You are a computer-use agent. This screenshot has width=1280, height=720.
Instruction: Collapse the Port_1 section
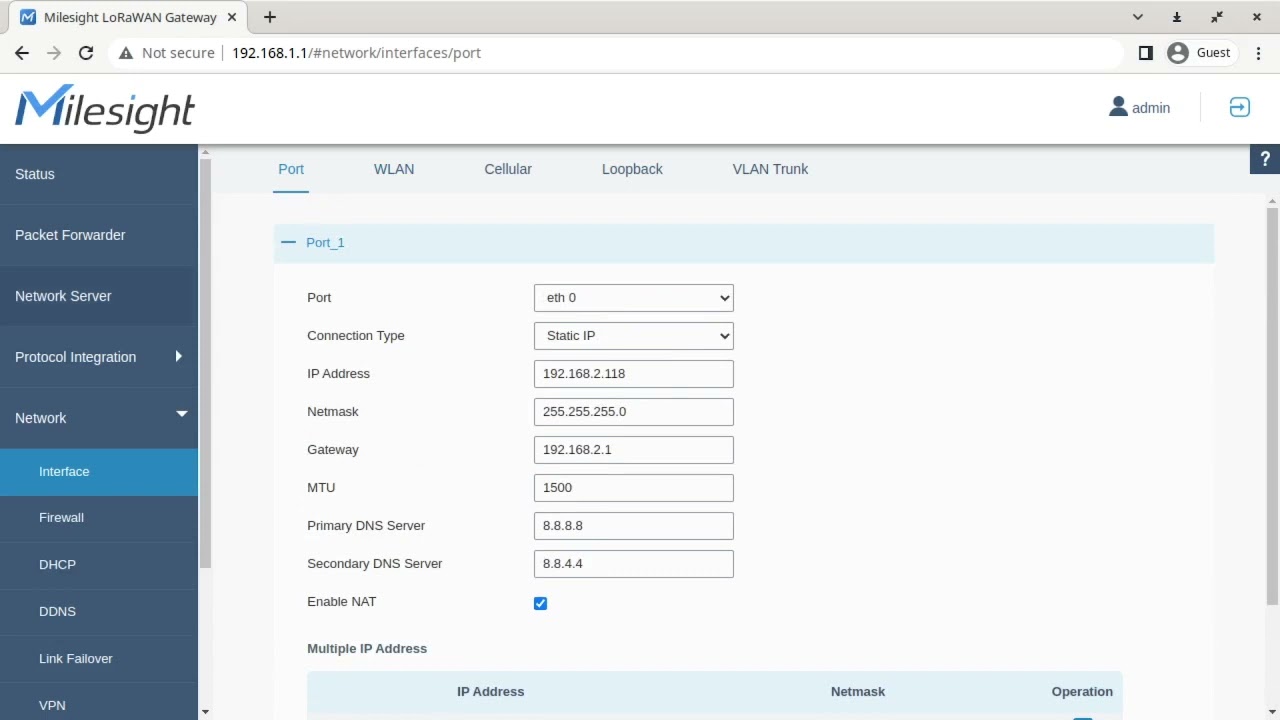(x=289, y=242)
